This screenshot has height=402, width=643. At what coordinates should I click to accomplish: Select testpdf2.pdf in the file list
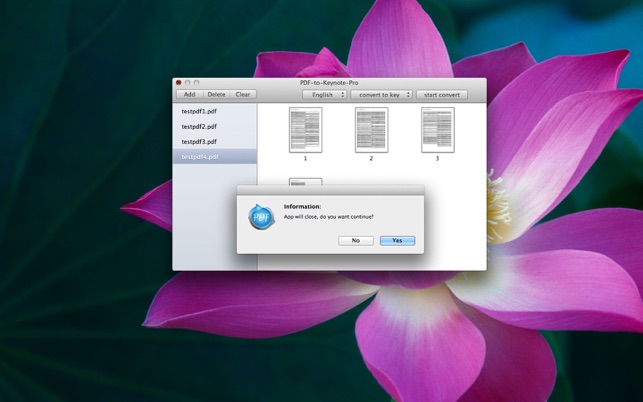(x=214, y=126)
